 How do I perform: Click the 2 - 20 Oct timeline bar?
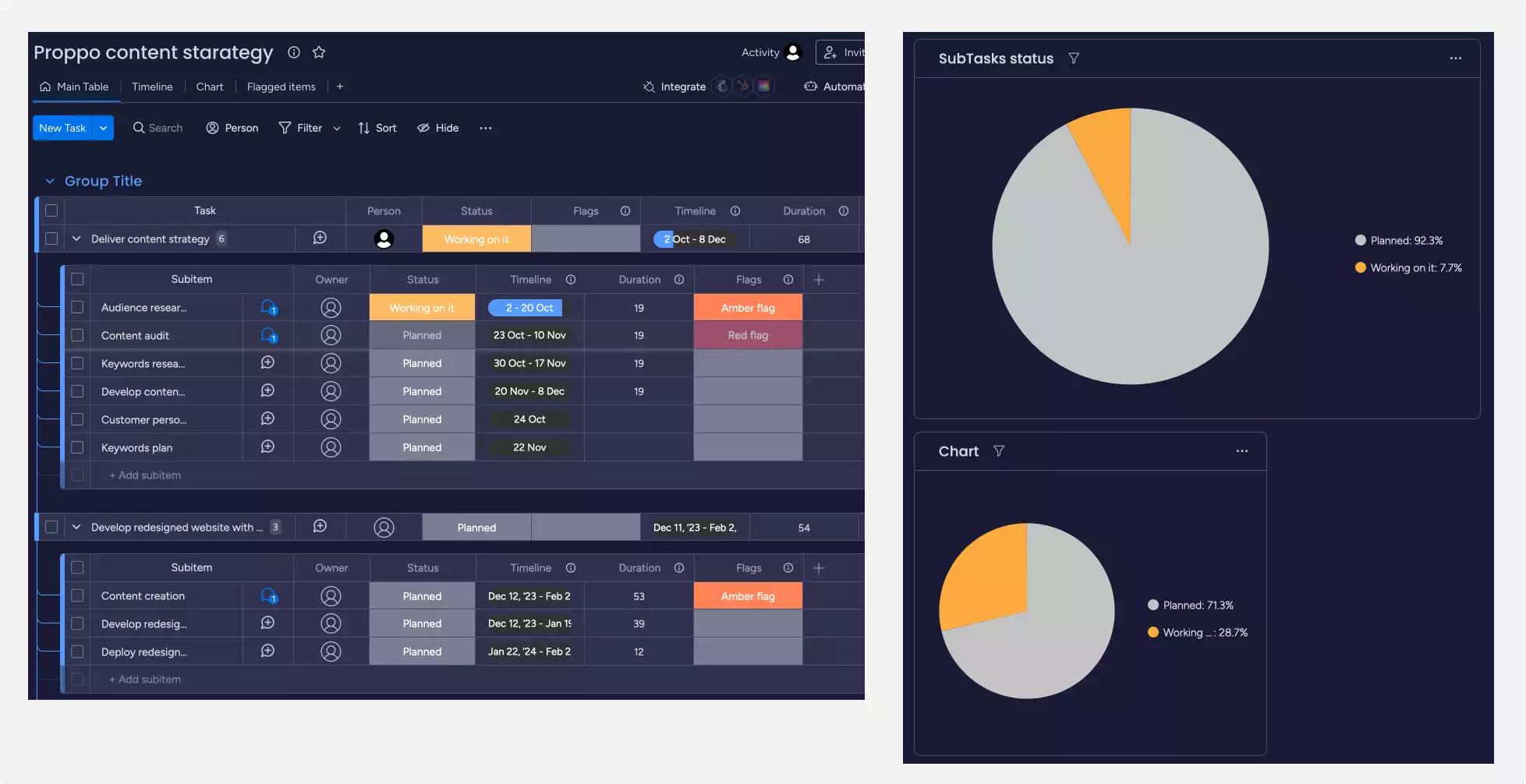[x=529, y=308]
